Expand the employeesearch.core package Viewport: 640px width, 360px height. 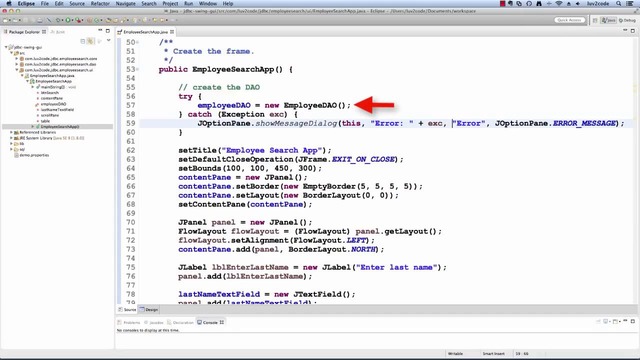click(x=17, y=58)
